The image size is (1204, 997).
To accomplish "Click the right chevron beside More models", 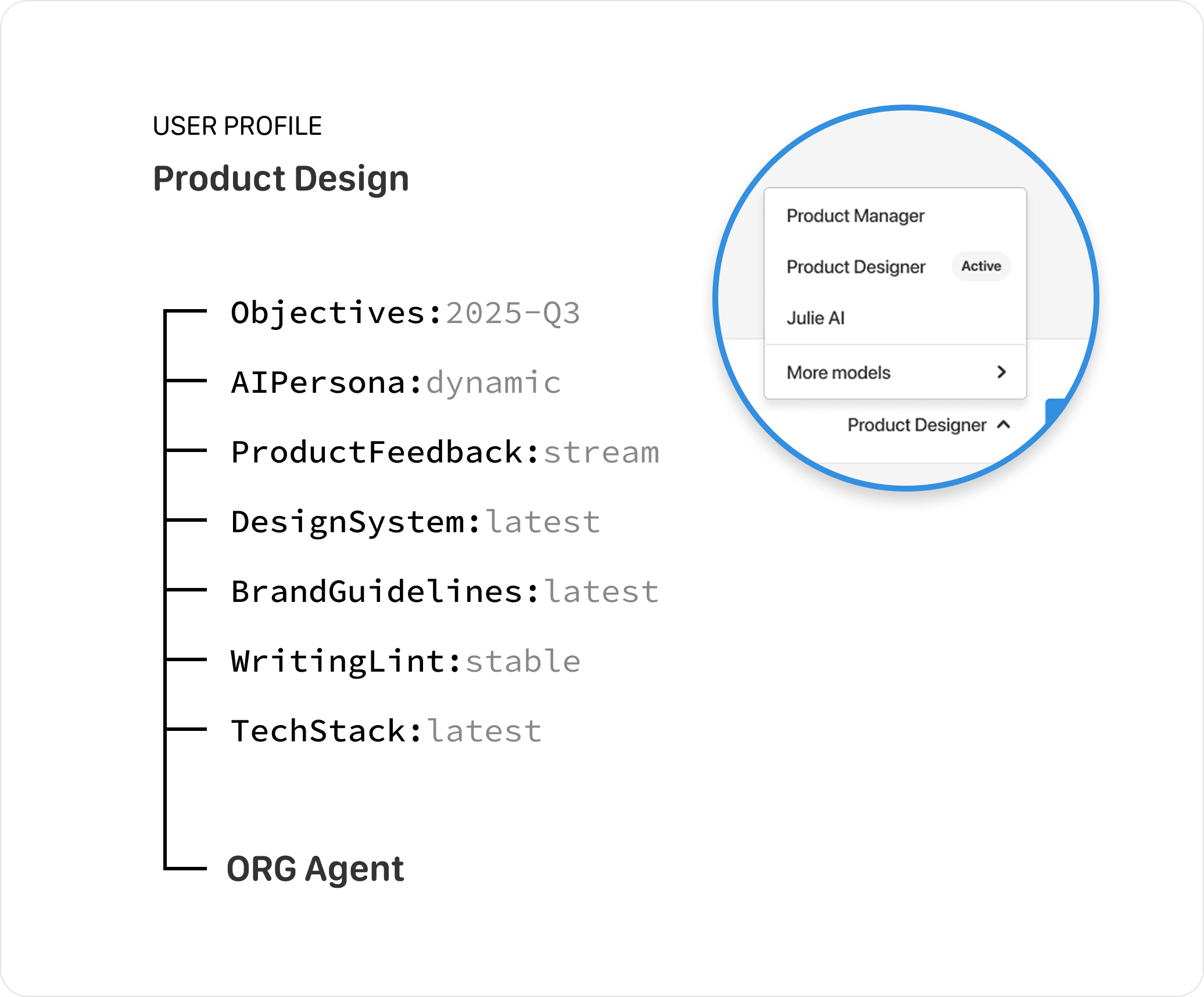I will [x=1001, y=372].
